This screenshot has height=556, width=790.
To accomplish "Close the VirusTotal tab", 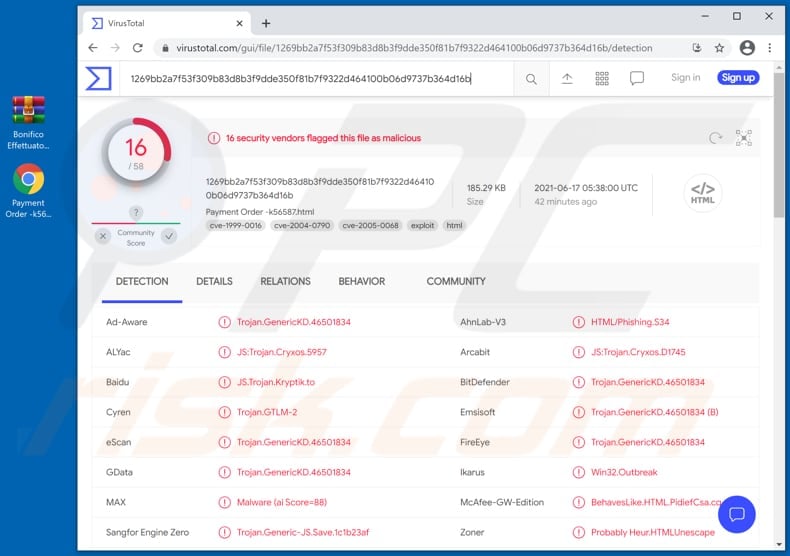I will point(239,23).
